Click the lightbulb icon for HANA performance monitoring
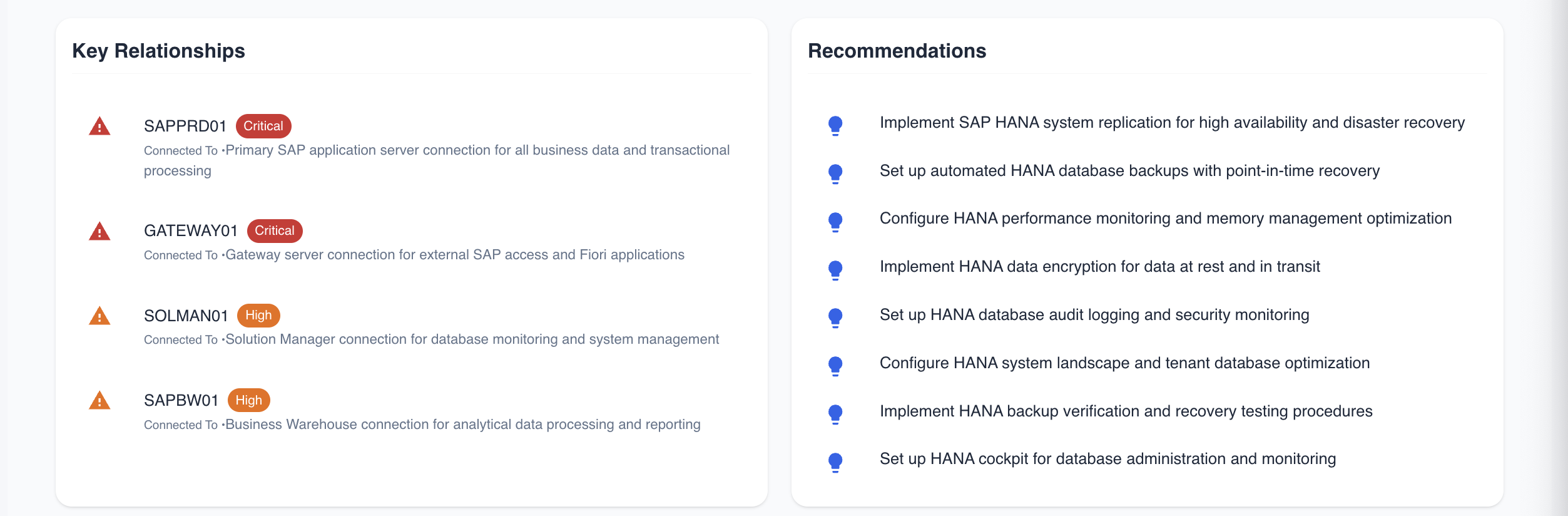Image resolution: width=1568 pixels, height=516 pixels. [x=835, y=222]
